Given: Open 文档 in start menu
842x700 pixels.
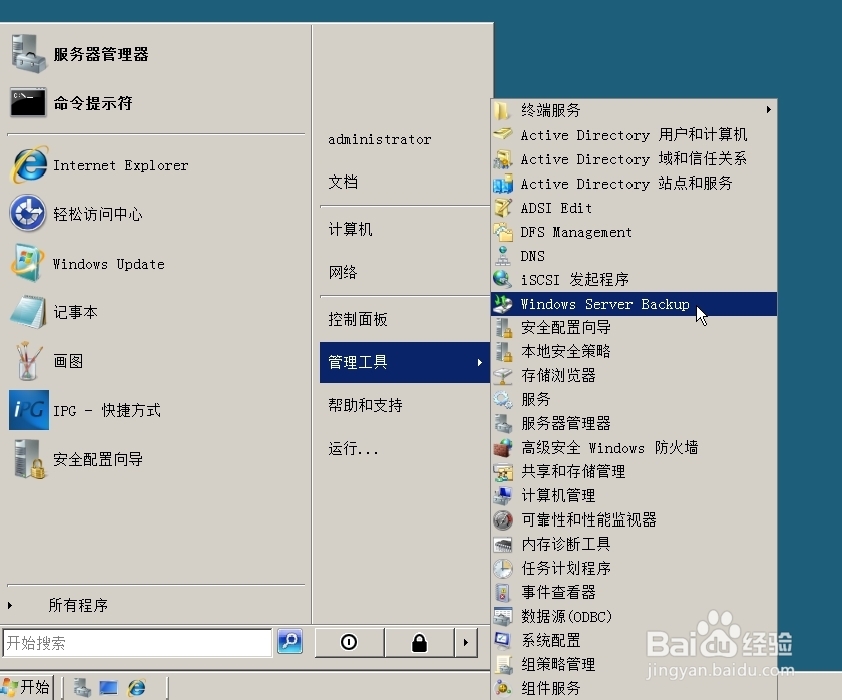Looking at the screenshot, I should tap(343, 182).
